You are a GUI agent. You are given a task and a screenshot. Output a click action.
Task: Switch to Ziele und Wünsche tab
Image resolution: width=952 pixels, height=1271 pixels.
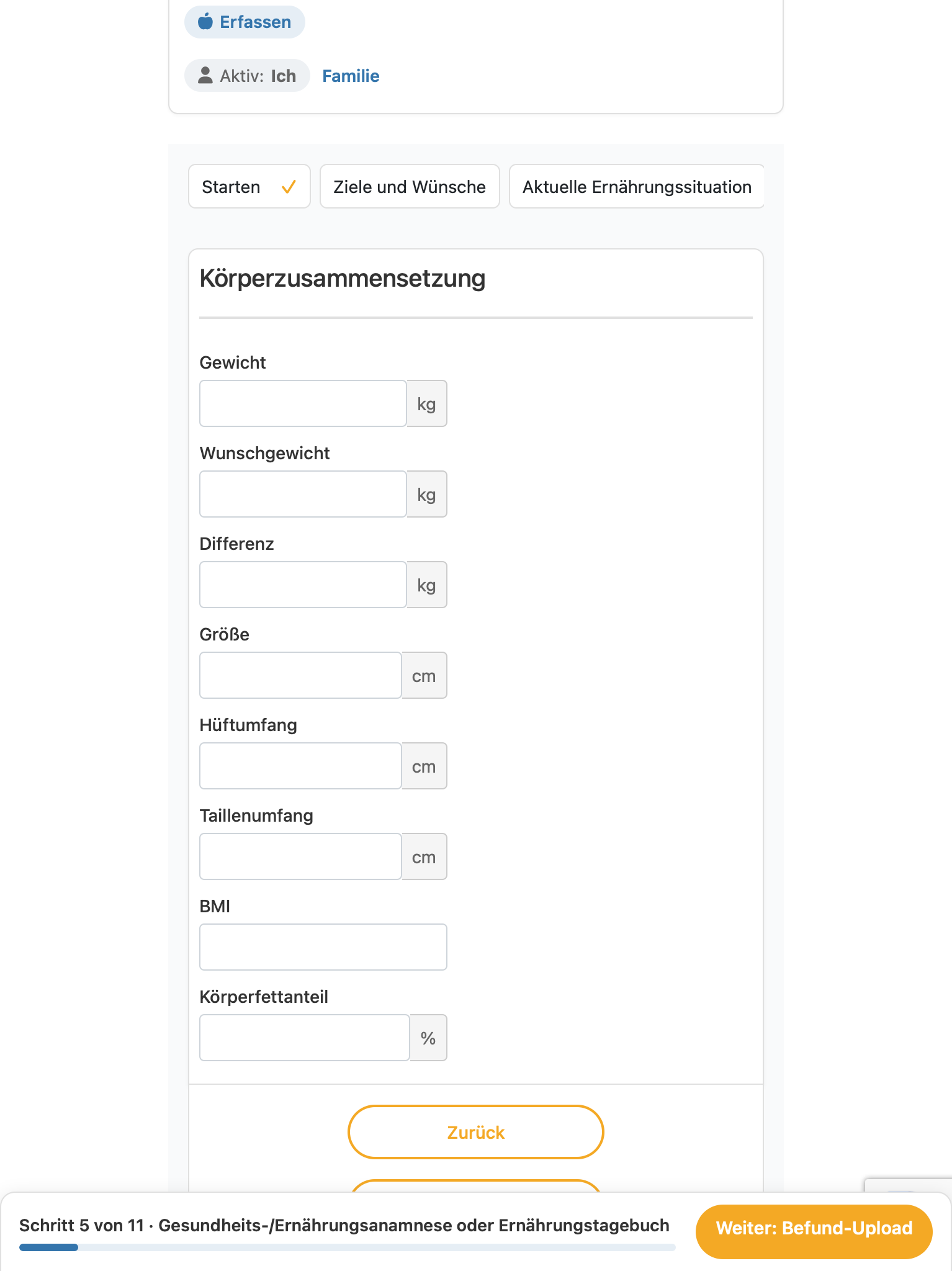click(410, 186)
